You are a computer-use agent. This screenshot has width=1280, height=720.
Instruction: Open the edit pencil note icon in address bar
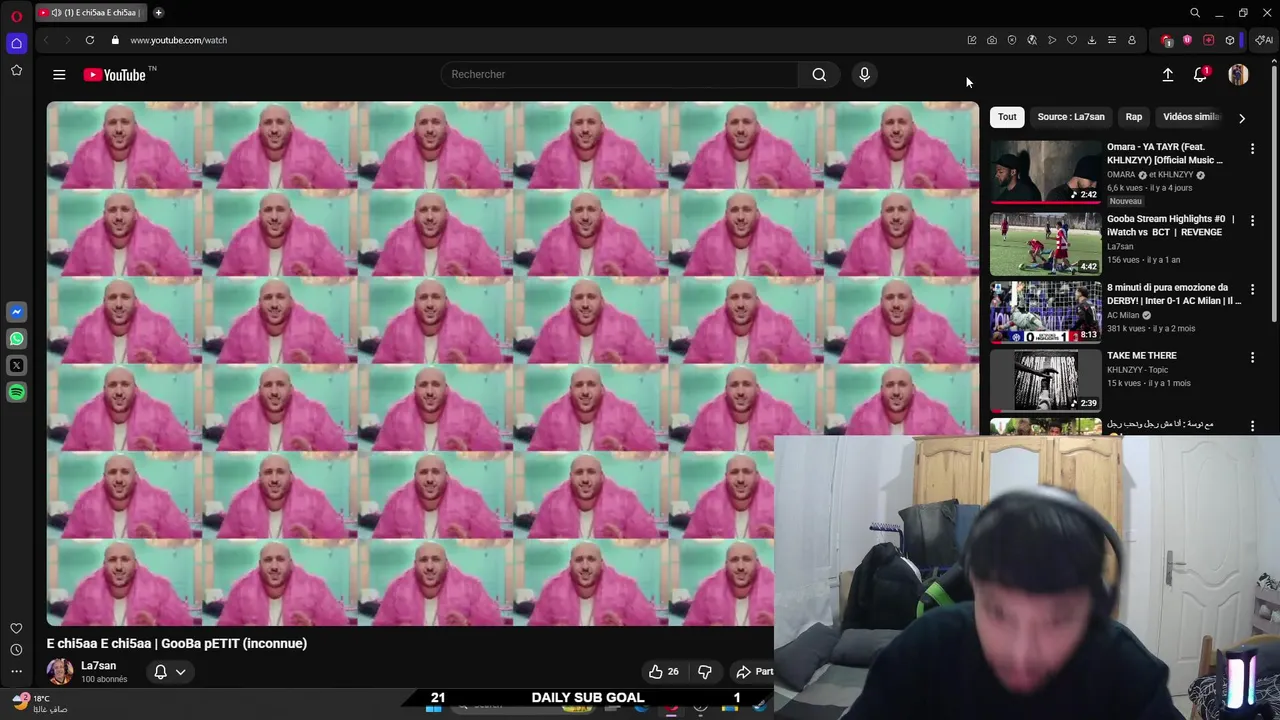971,40
